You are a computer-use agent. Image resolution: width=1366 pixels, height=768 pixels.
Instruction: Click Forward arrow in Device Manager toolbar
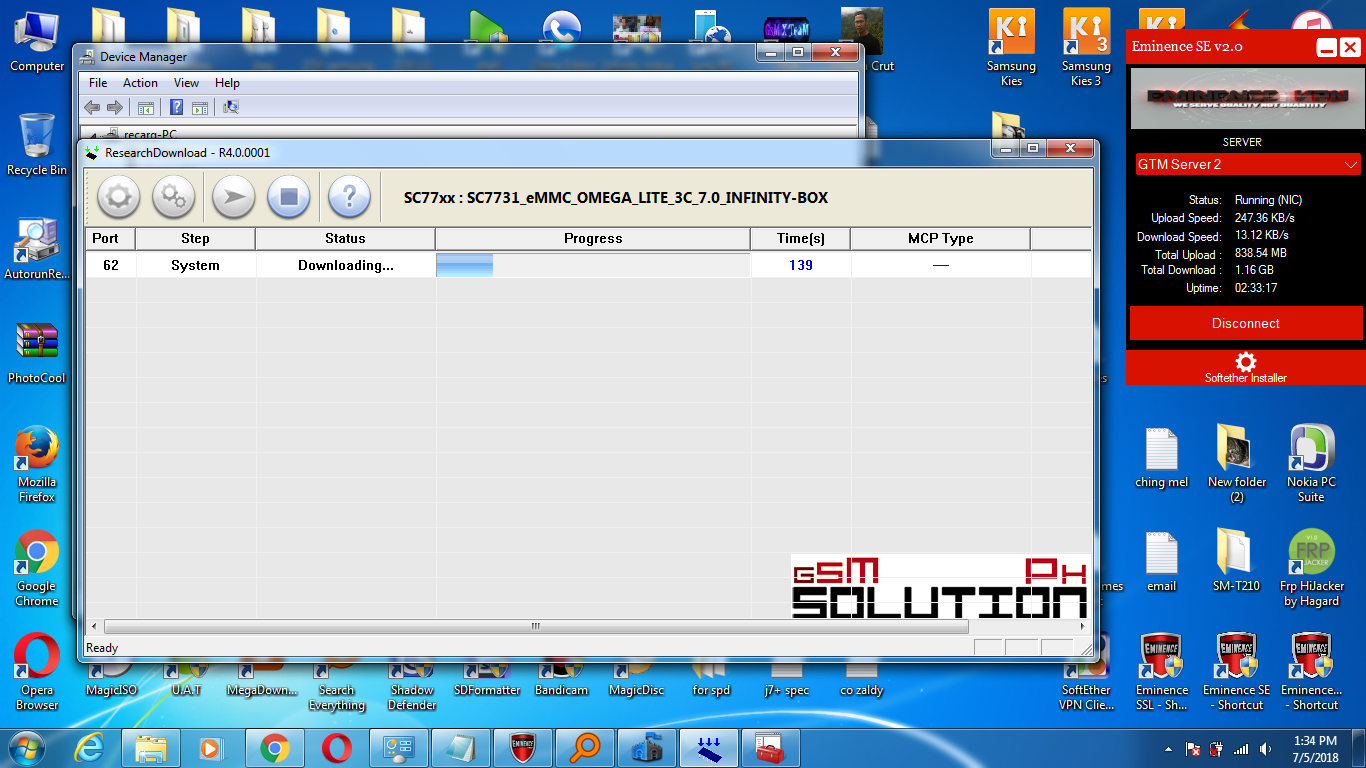(x=115, y=107)
